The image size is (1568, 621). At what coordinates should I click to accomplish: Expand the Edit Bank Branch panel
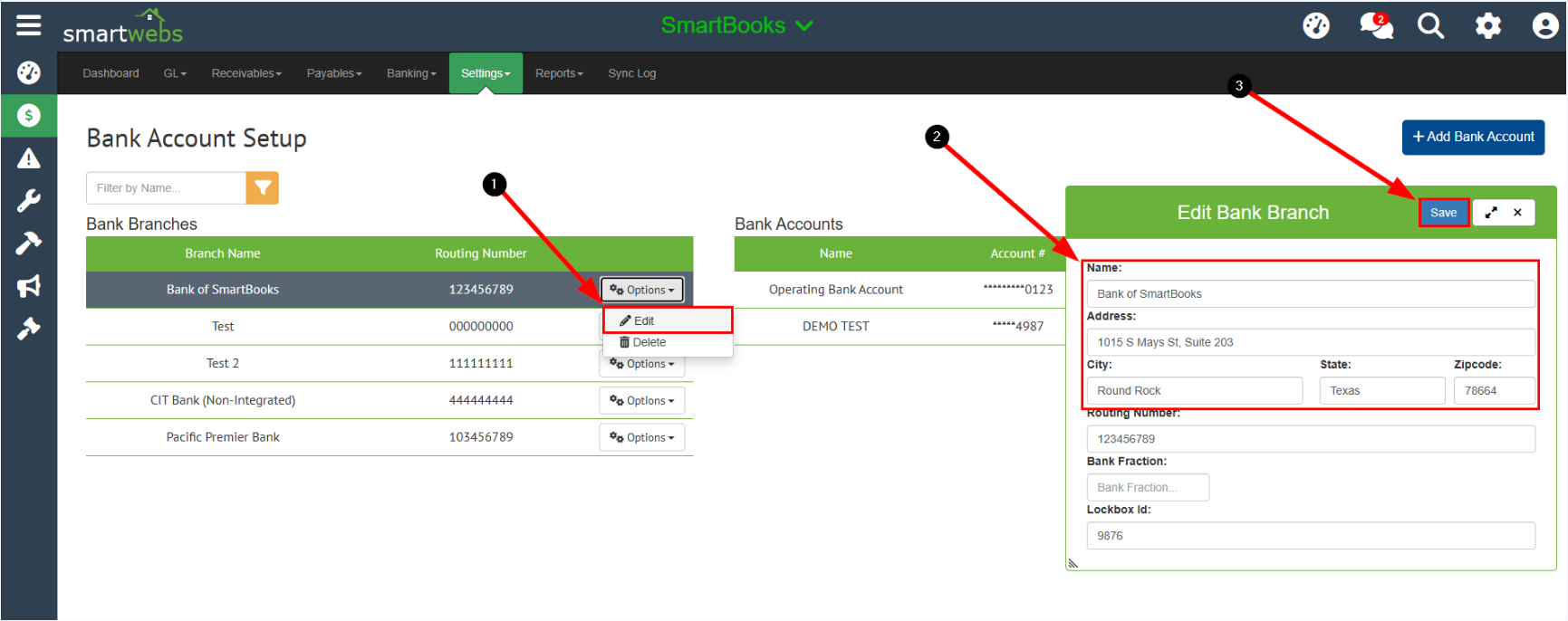tap(1491, 213)
